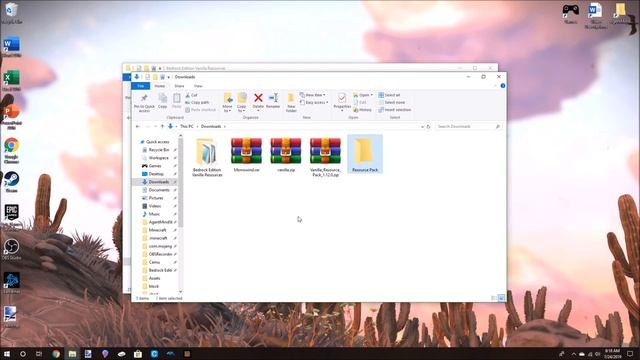Select the vanilla.zip archive
The width and height of the screenshot is (640, 360).
[x=286, y=154]
